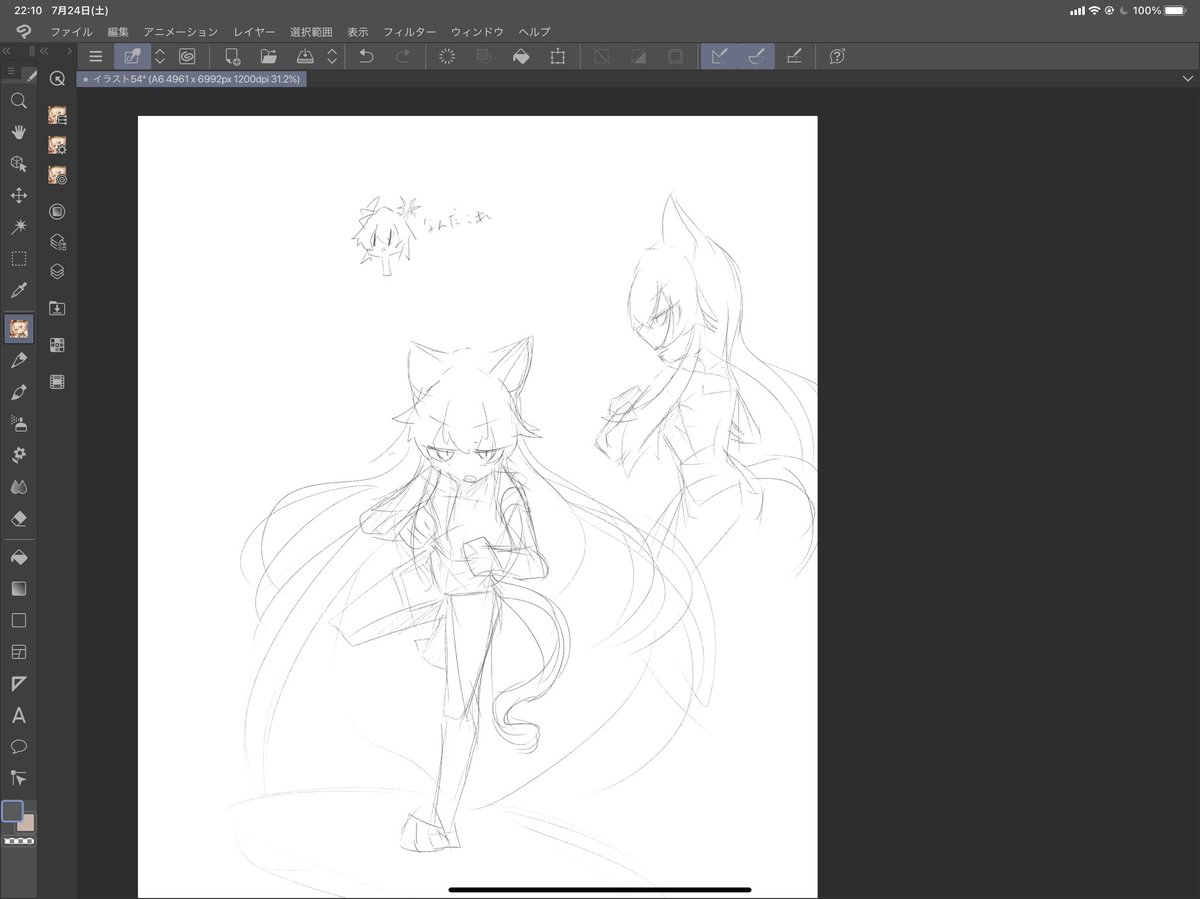The image size is (1200, 899).
Task: Open the Sub Tool panel icon
Action: 57,116
